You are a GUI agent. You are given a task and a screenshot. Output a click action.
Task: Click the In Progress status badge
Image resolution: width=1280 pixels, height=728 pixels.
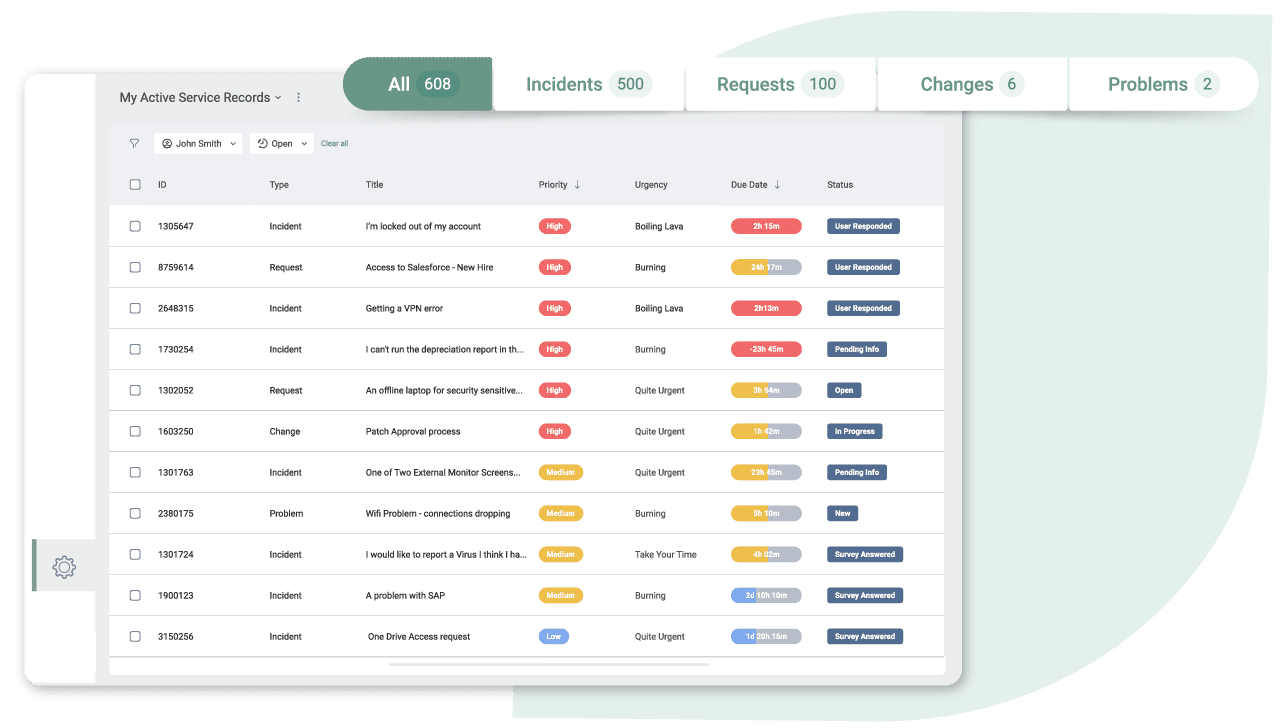tap(854, 431)
